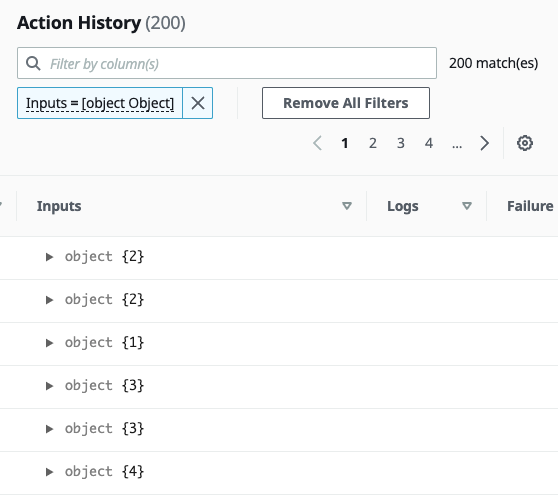558x504 pixels.
Task: Select page 1 in pagination
Action: click(344, 143)
